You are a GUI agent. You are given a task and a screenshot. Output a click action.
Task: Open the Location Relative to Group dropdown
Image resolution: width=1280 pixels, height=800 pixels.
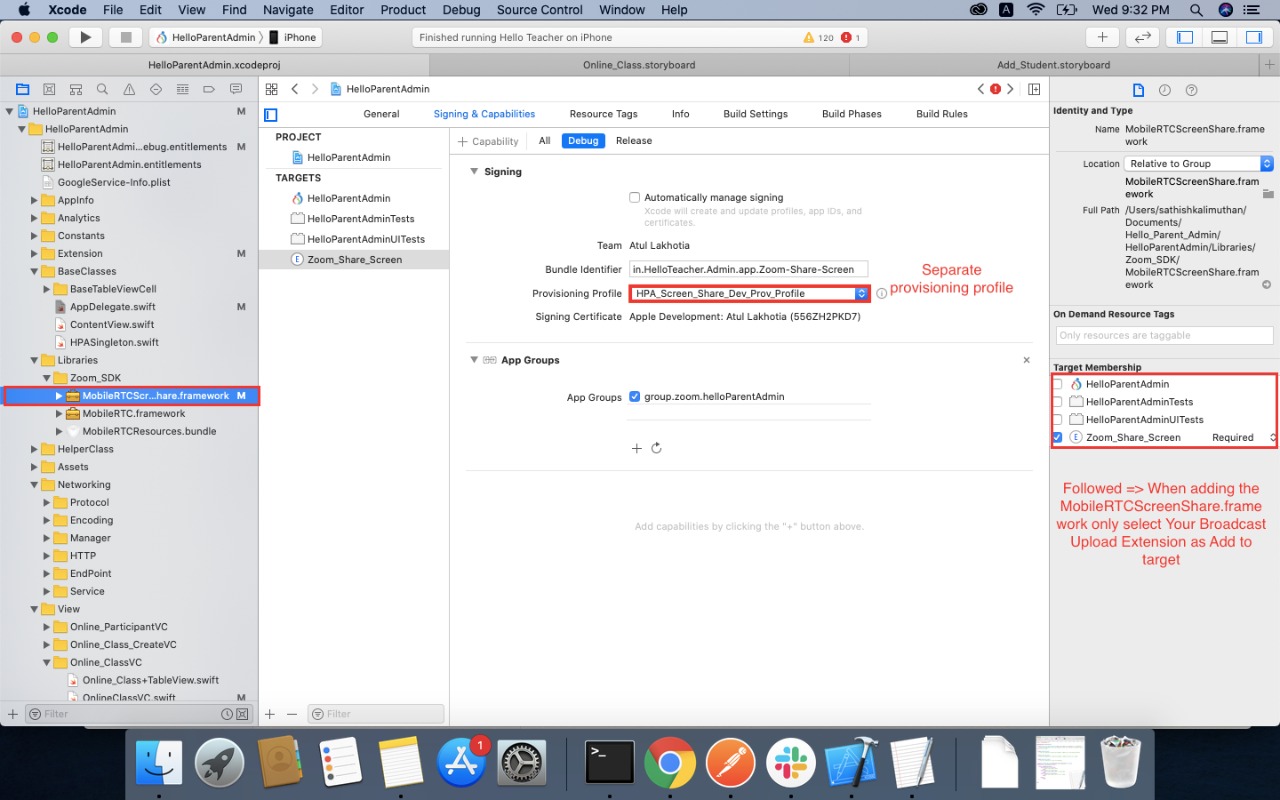coord(1198,164)
